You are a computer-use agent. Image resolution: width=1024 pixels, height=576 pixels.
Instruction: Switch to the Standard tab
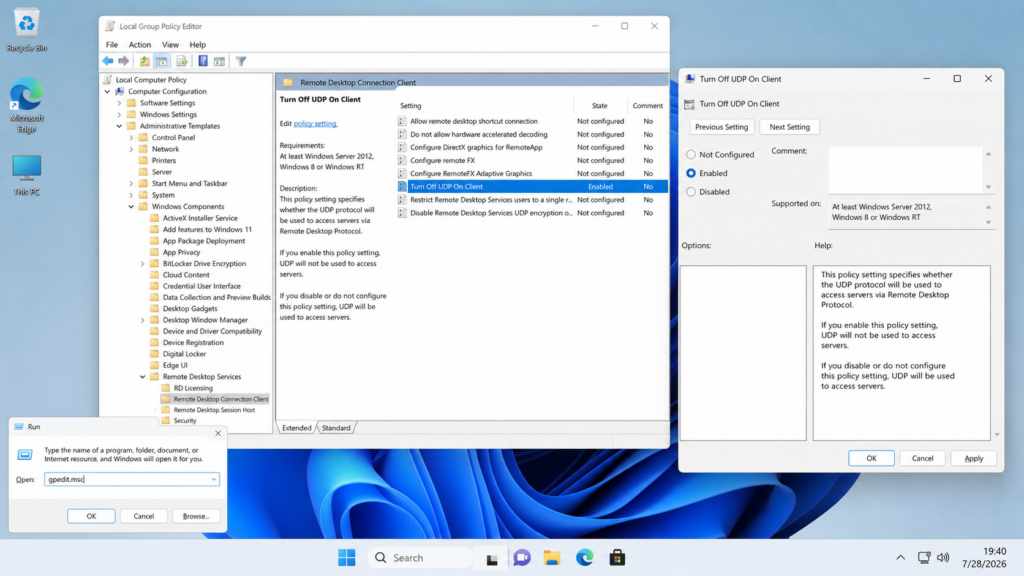pos(336,428)
